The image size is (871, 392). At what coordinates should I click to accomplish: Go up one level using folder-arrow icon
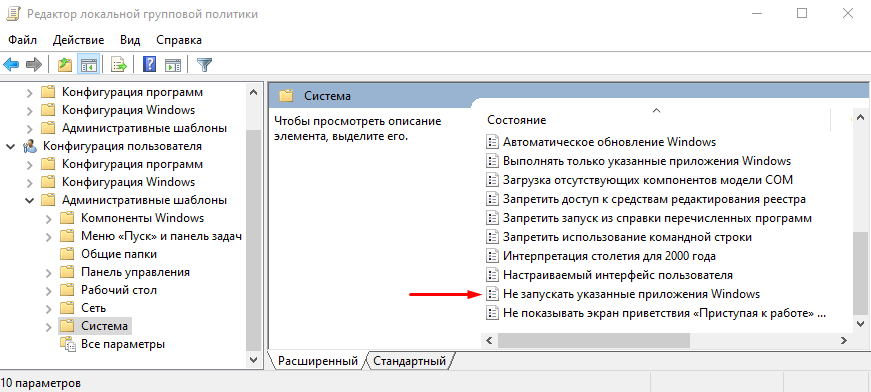point(65,65)
